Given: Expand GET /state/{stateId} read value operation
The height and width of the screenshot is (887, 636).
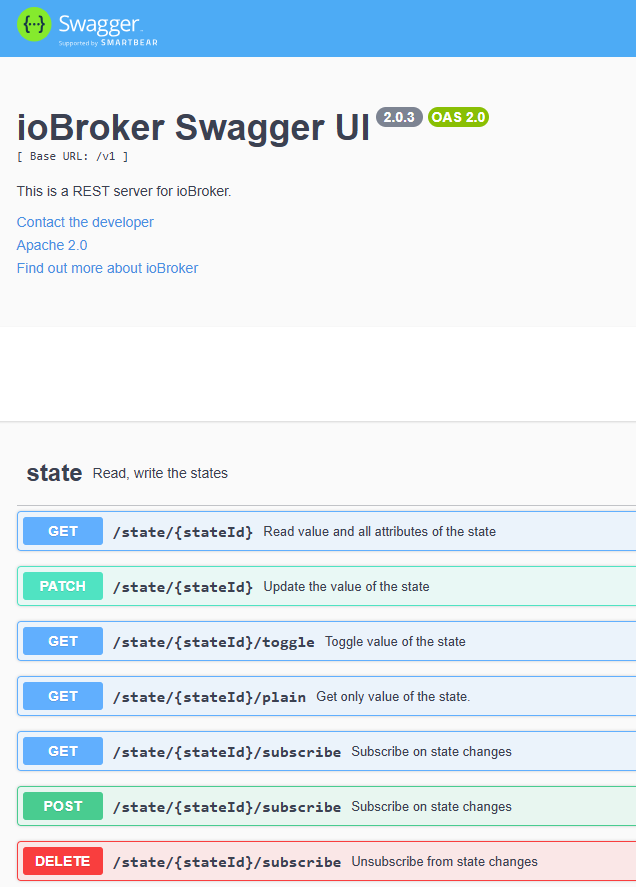Looking at the screenshot, I should click(x=326, y=531).
